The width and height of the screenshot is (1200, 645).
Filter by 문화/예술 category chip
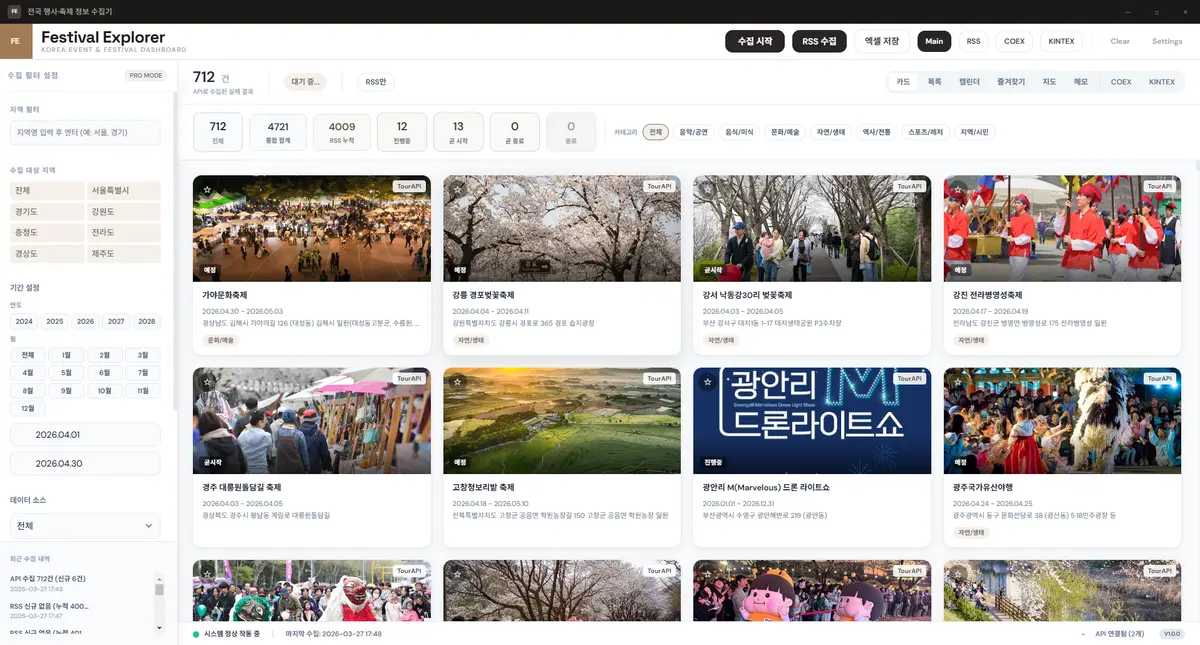point(785,132)
